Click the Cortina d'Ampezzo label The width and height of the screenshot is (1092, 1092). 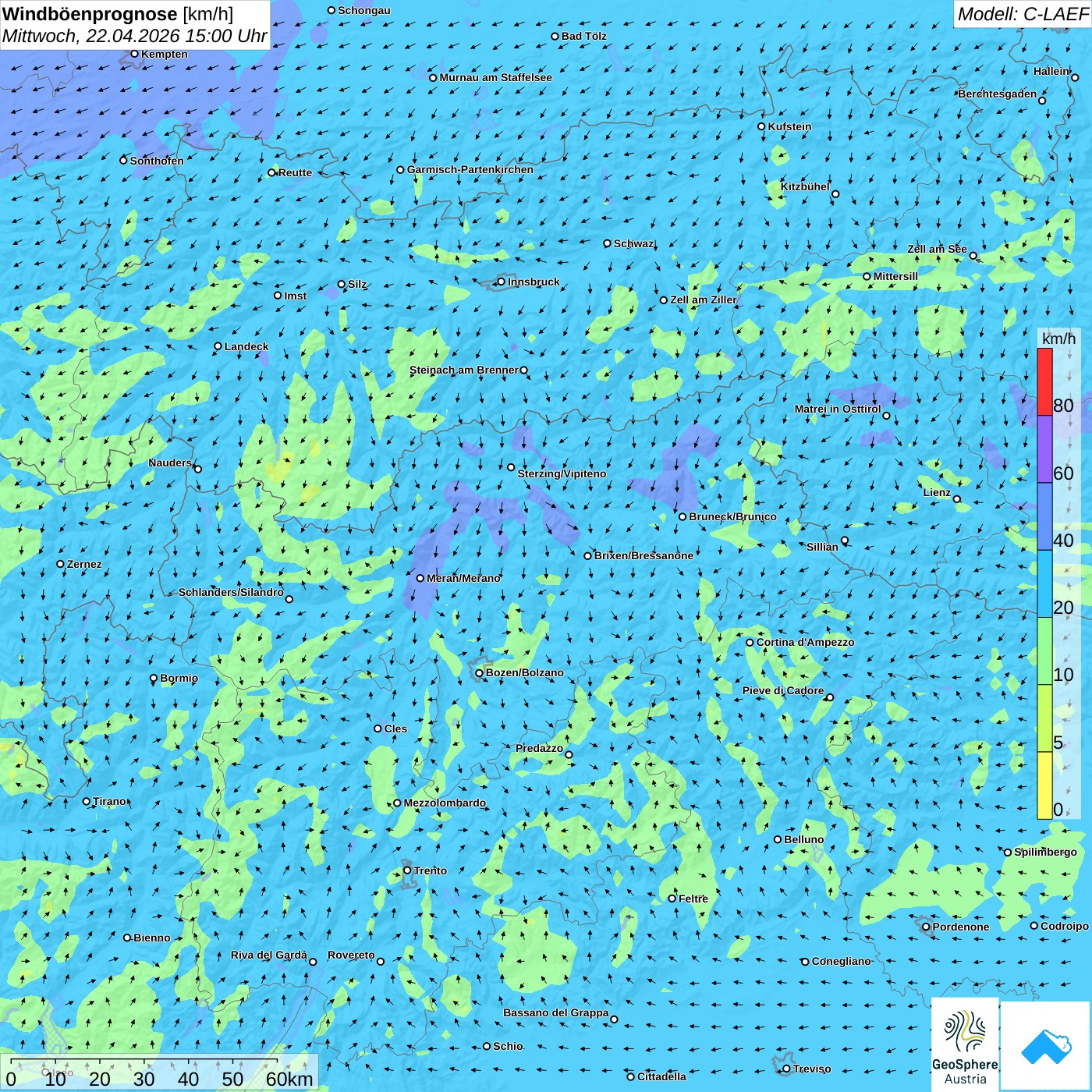805,642
